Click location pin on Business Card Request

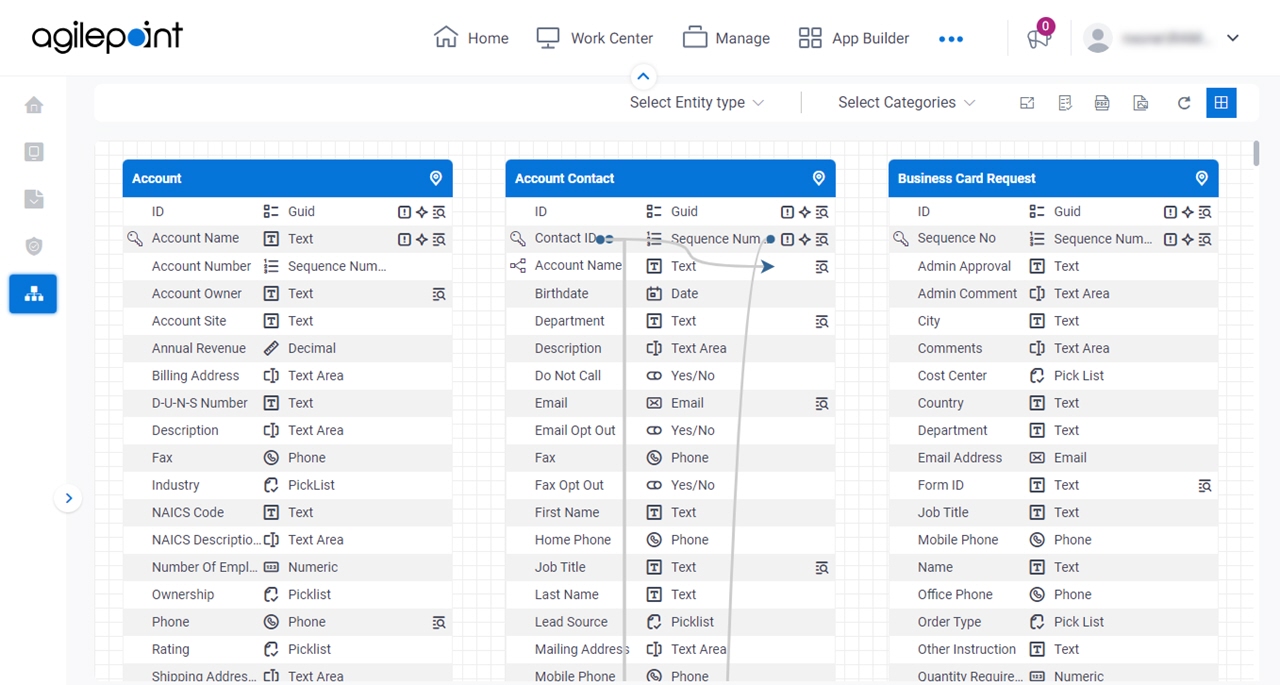point(1202,178)
